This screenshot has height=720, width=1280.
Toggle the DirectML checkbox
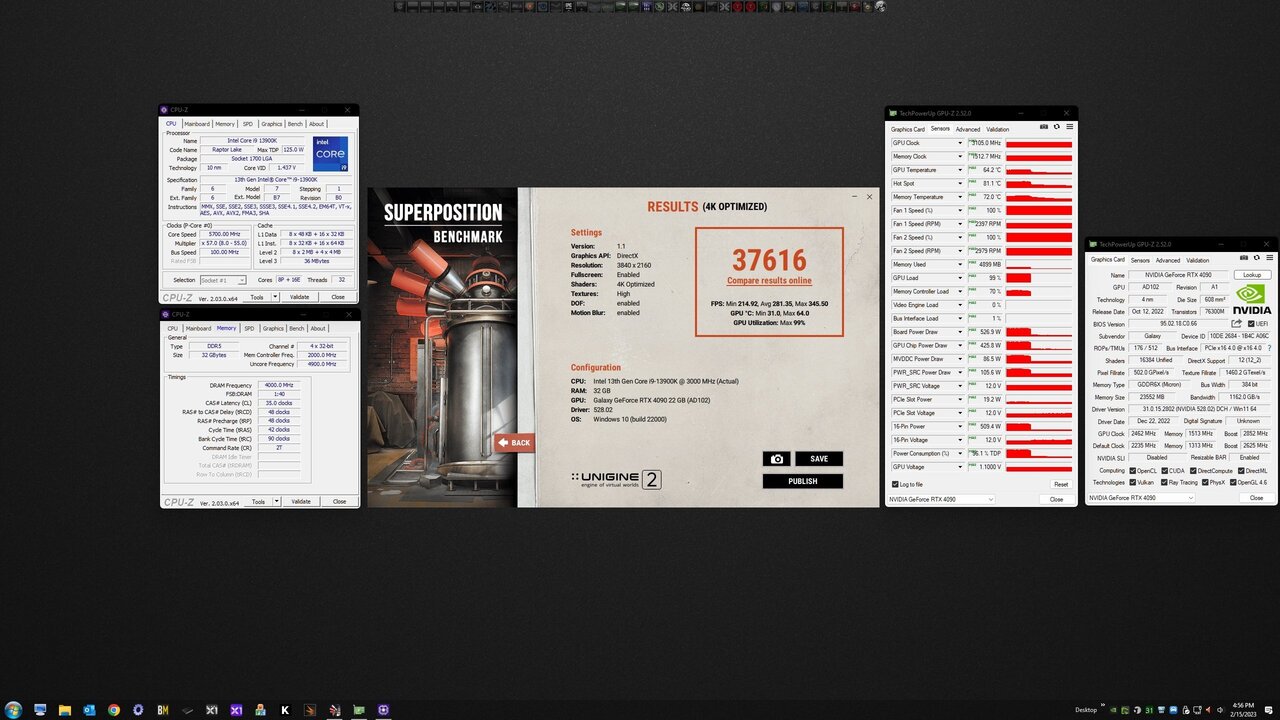1240,470
